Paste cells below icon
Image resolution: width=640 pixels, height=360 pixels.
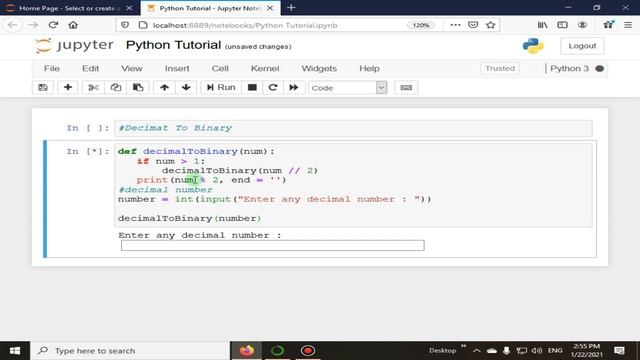(x=138, y=87)
